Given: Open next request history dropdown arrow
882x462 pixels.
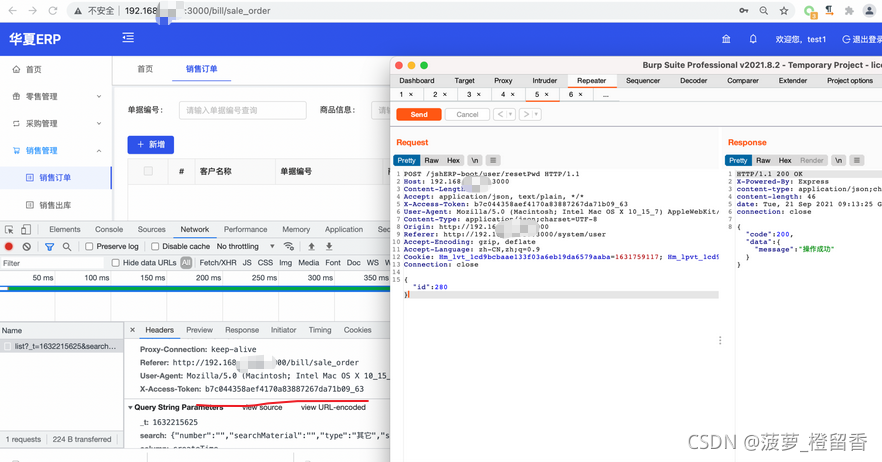Looking at the screenshot, I should point(537,114).
